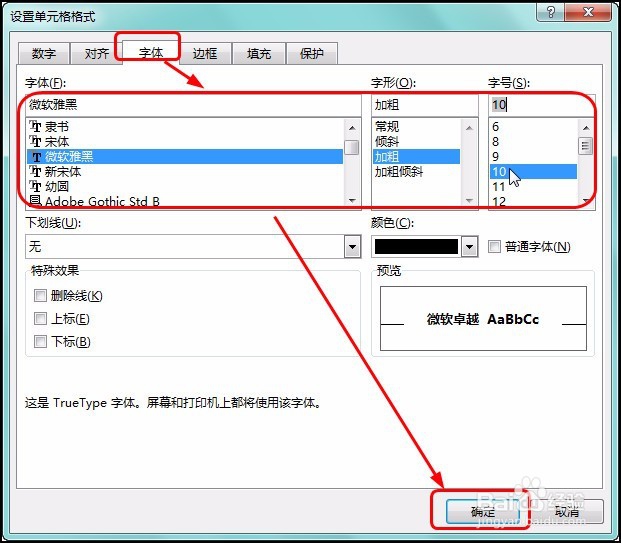
Task: Switch to the 边框 tab
Action: pos(205,53)
